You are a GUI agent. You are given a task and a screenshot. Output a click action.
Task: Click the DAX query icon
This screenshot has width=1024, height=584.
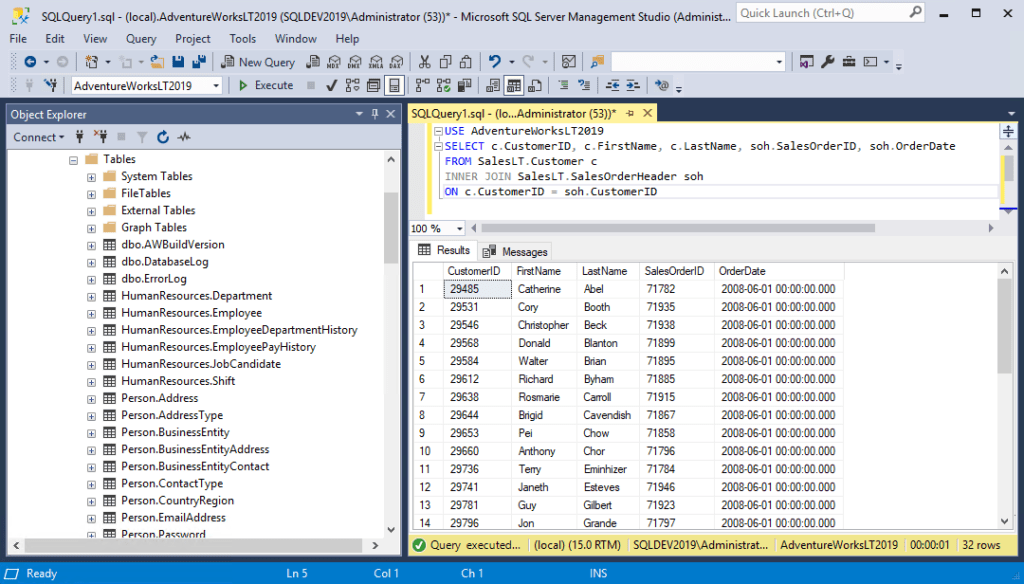click(396, 62)
